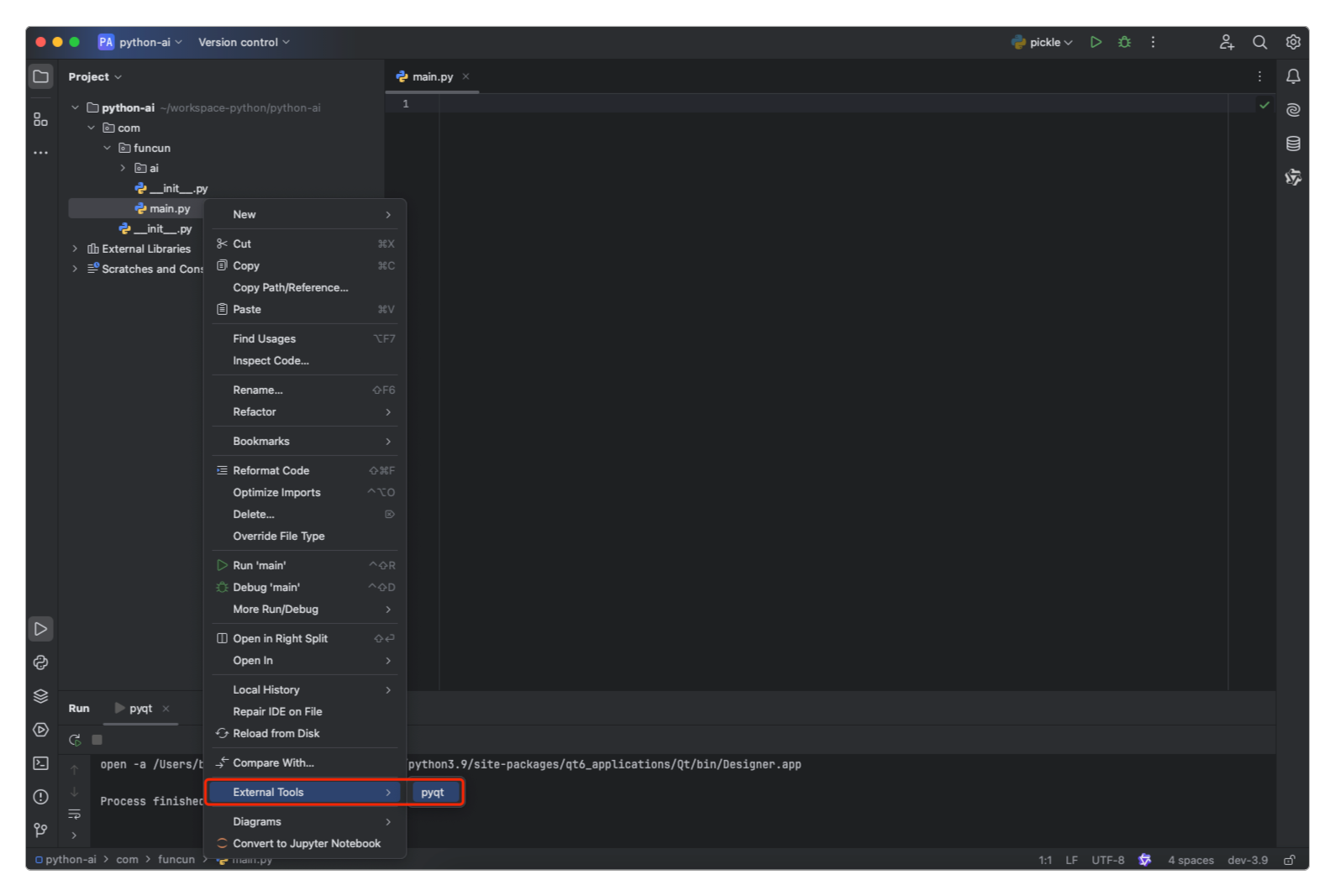Screen dimensions: 1335x896
Task: Stop the pyqt process
Action: (x=97, y=740)
